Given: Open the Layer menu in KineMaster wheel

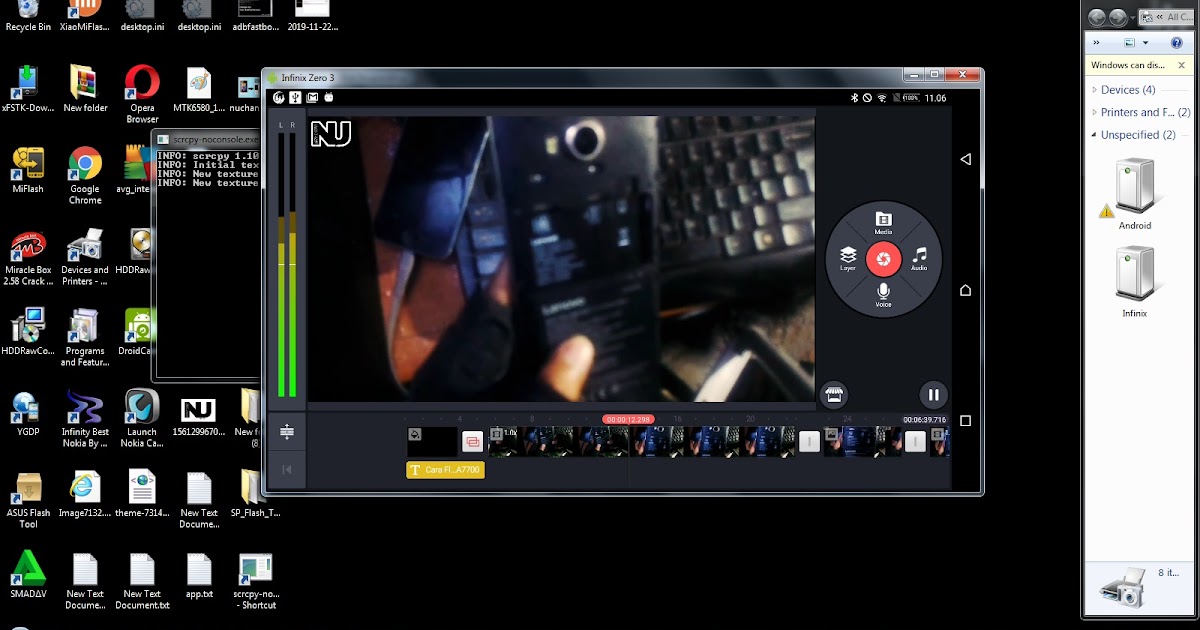Looking at the screenshot, I should click(x=847, y=260).
